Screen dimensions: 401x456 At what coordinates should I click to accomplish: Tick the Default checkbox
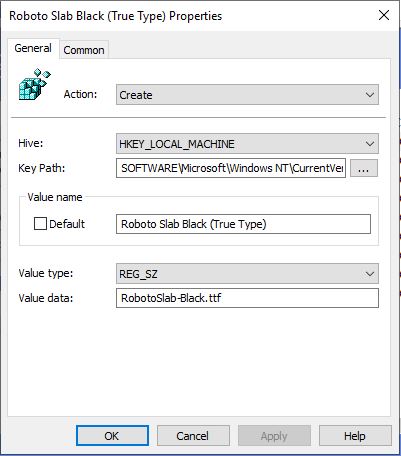[x=40, y=224]
